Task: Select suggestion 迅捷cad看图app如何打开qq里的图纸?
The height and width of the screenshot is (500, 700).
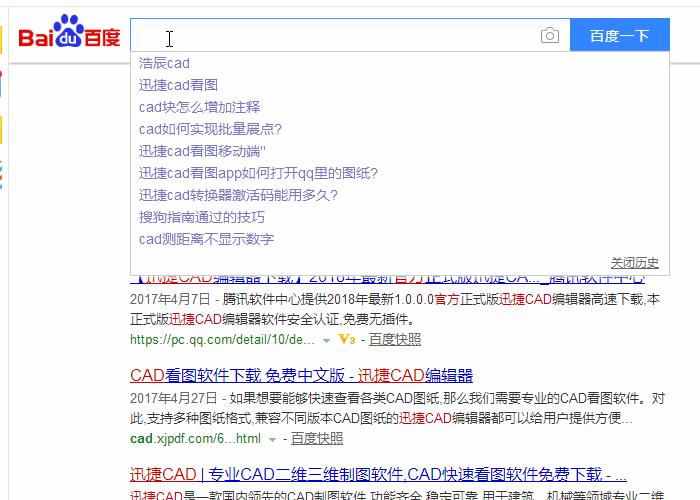Action: point(258,173)
